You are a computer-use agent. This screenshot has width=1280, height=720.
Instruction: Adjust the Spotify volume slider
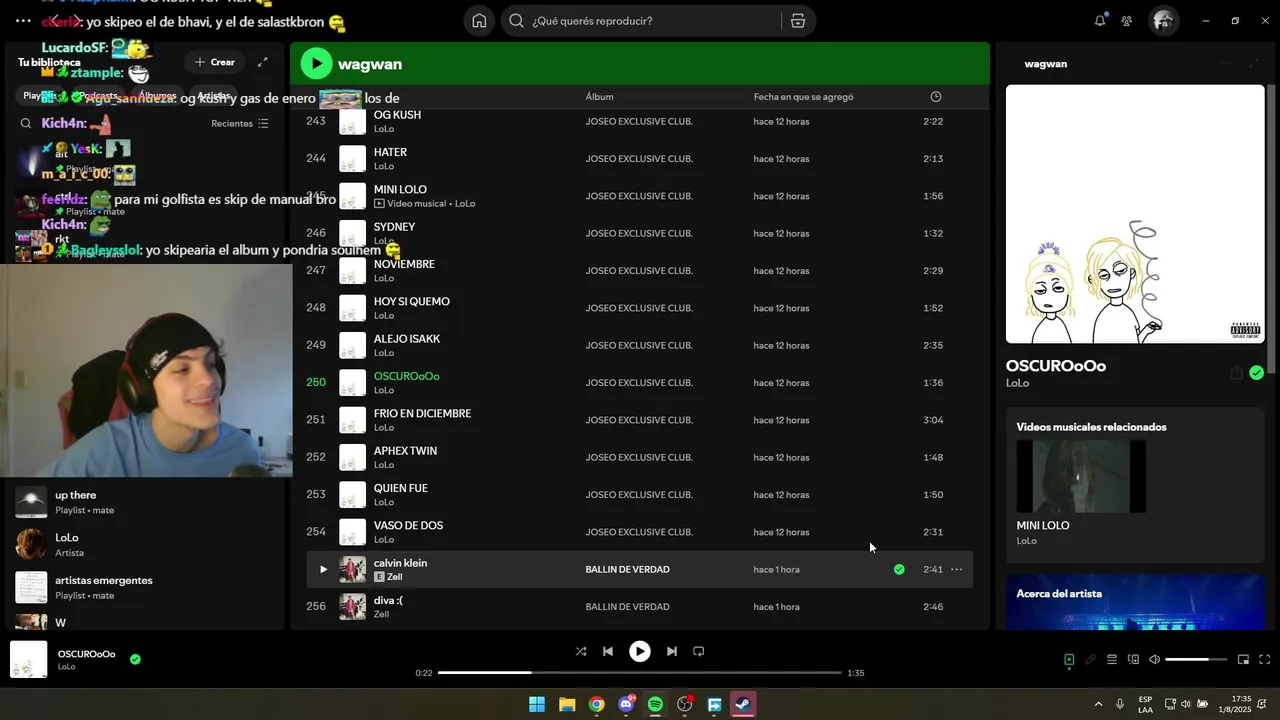tap(1196, 659)
